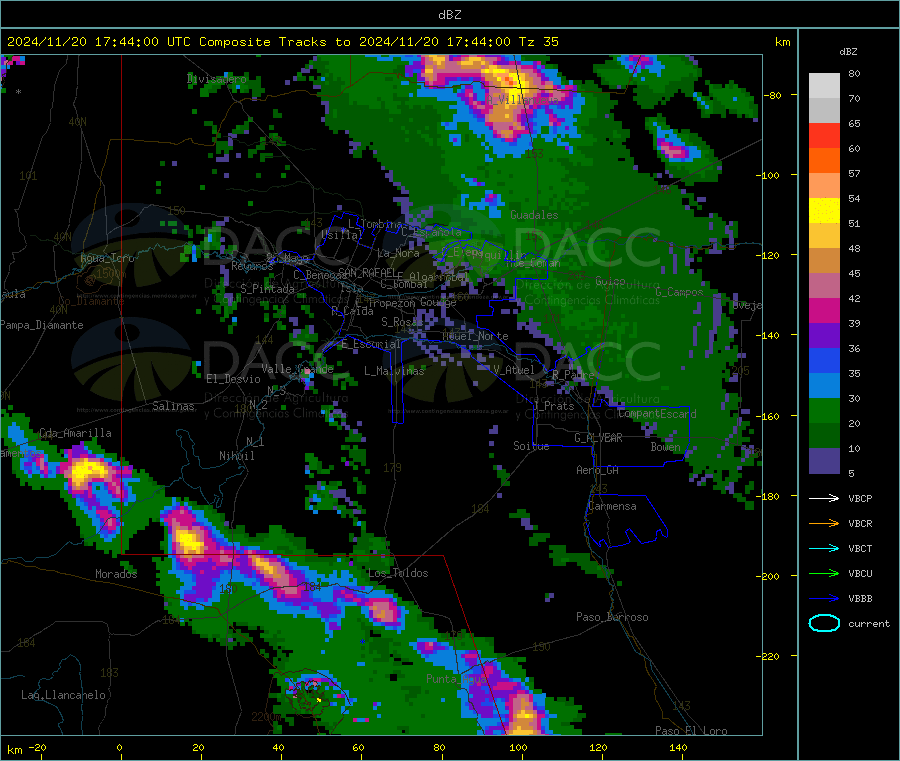Viewport: 900px width, 761px height.
Task: Click the 'V_Atuel' map label
Action: [514, 370]
